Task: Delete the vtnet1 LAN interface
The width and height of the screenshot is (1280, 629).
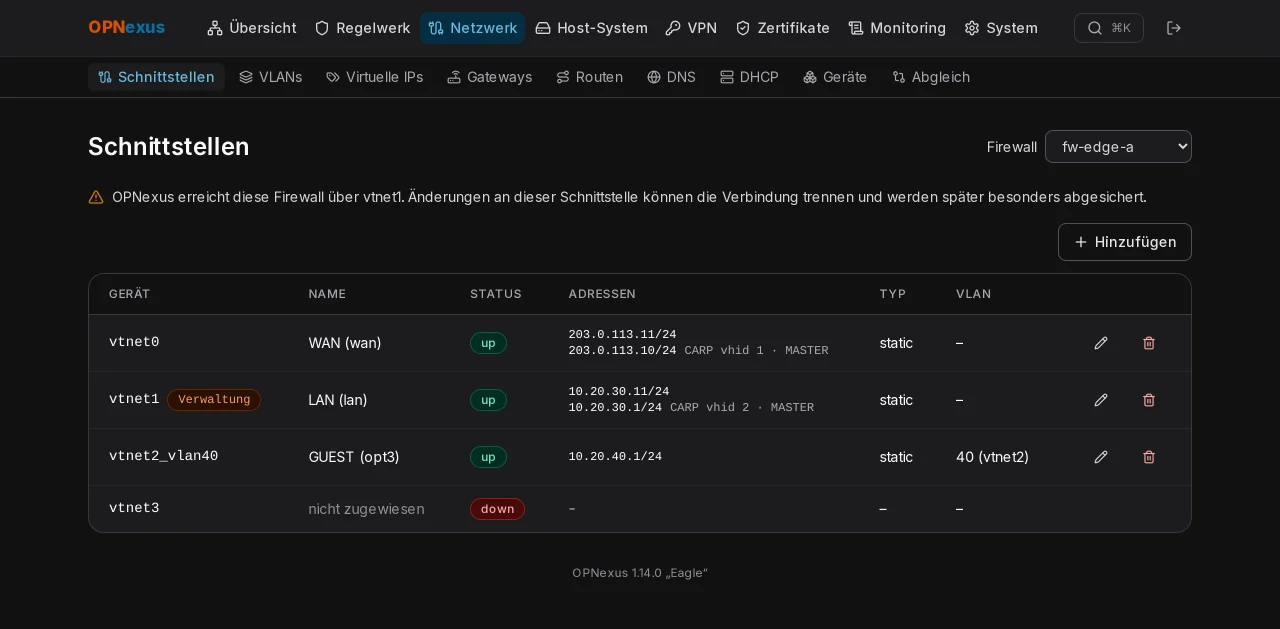Action: (x=1149, y=400)
